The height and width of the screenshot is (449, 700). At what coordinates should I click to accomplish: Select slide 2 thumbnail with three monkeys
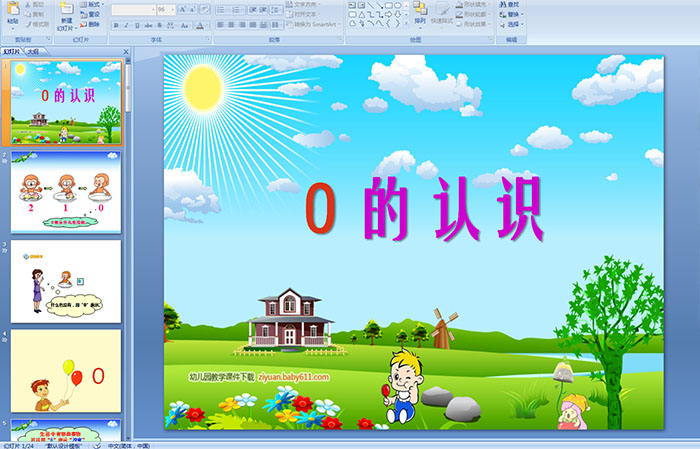66,192
